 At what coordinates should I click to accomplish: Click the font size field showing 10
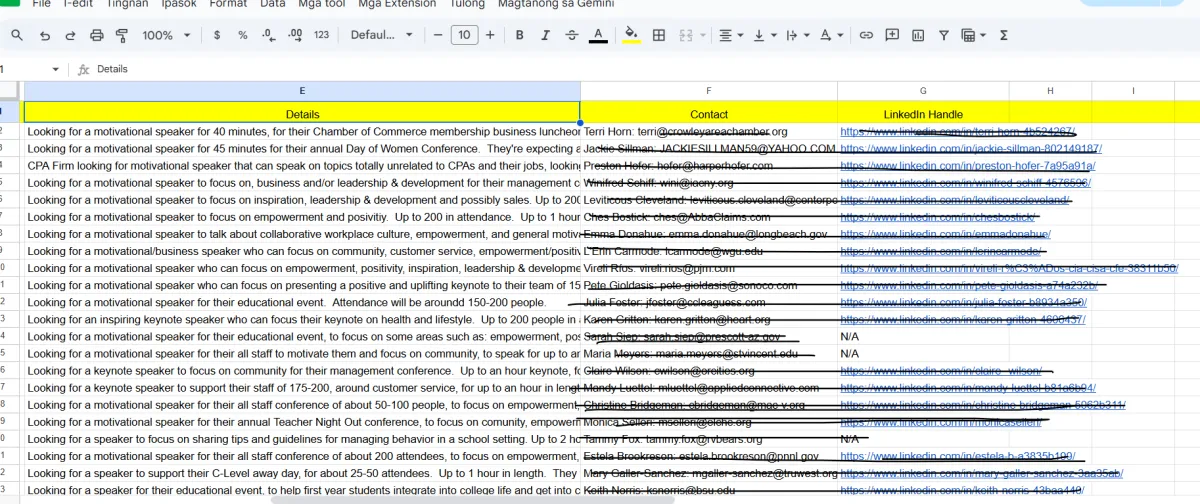(464, 35)
